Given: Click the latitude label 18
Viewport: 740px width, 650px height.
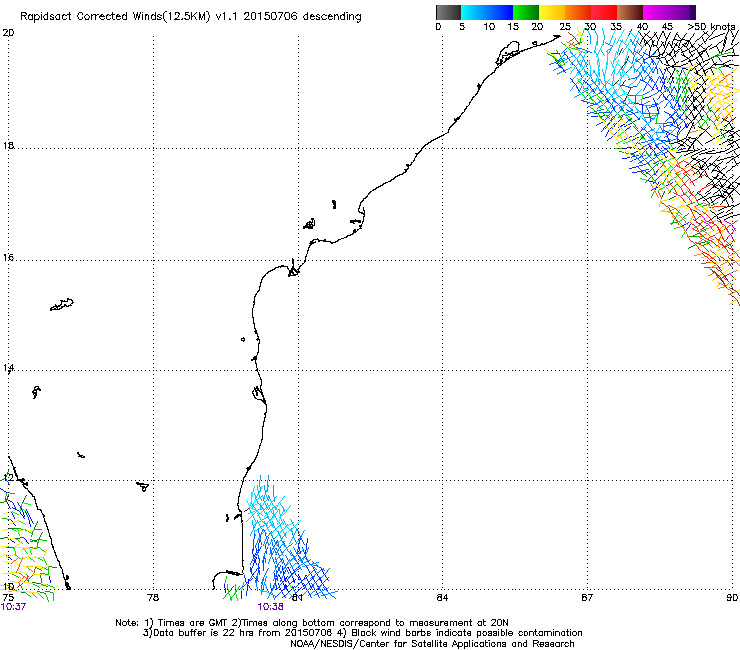Looking at the screenshot, I should pyautogui.click(x=8, y=146).
